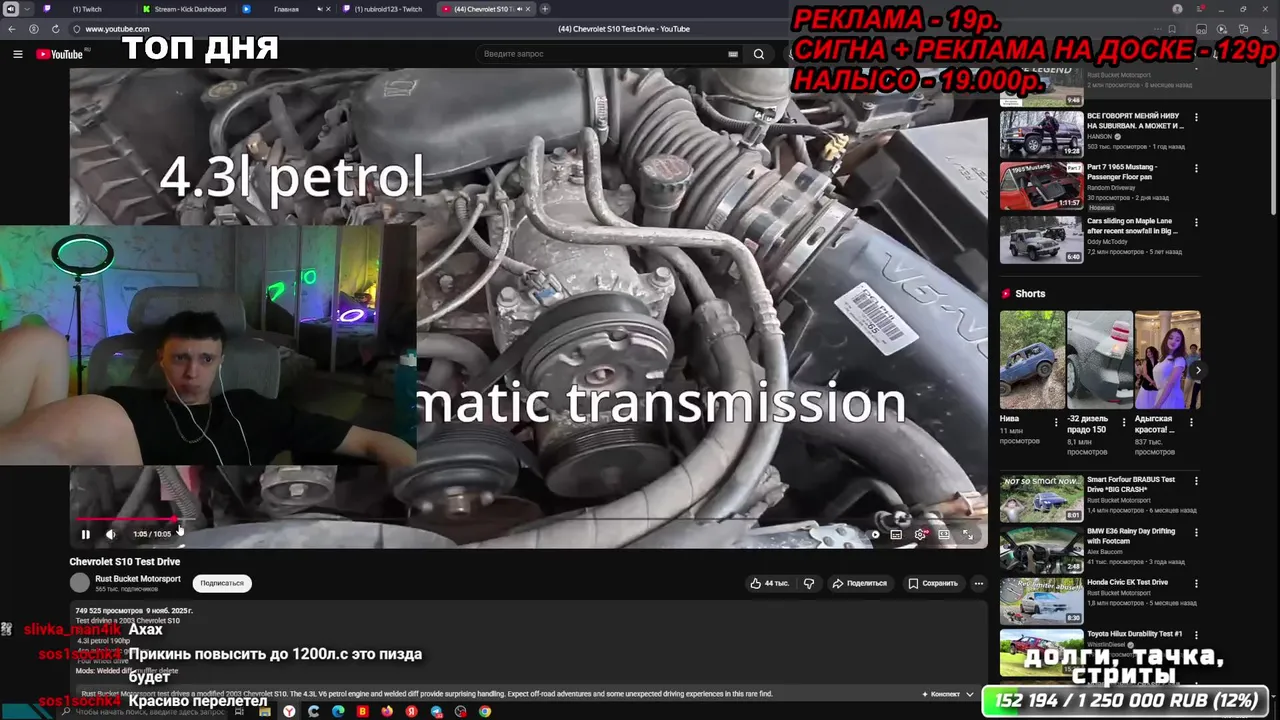Open options for Honda Civic EK video

pos(1196,585)
